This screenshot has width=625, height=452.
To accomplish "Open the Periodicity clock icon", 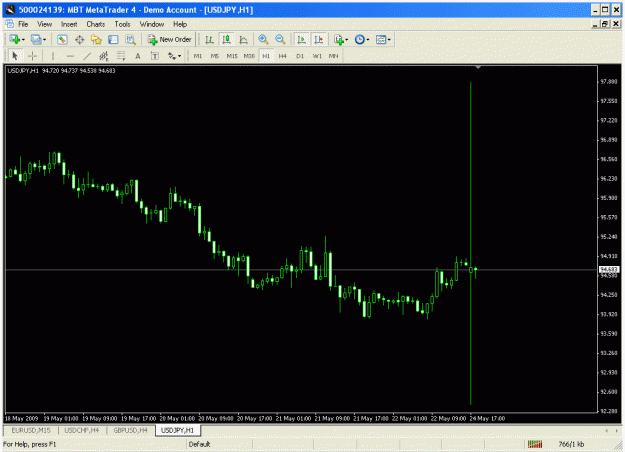I will 360,39.
